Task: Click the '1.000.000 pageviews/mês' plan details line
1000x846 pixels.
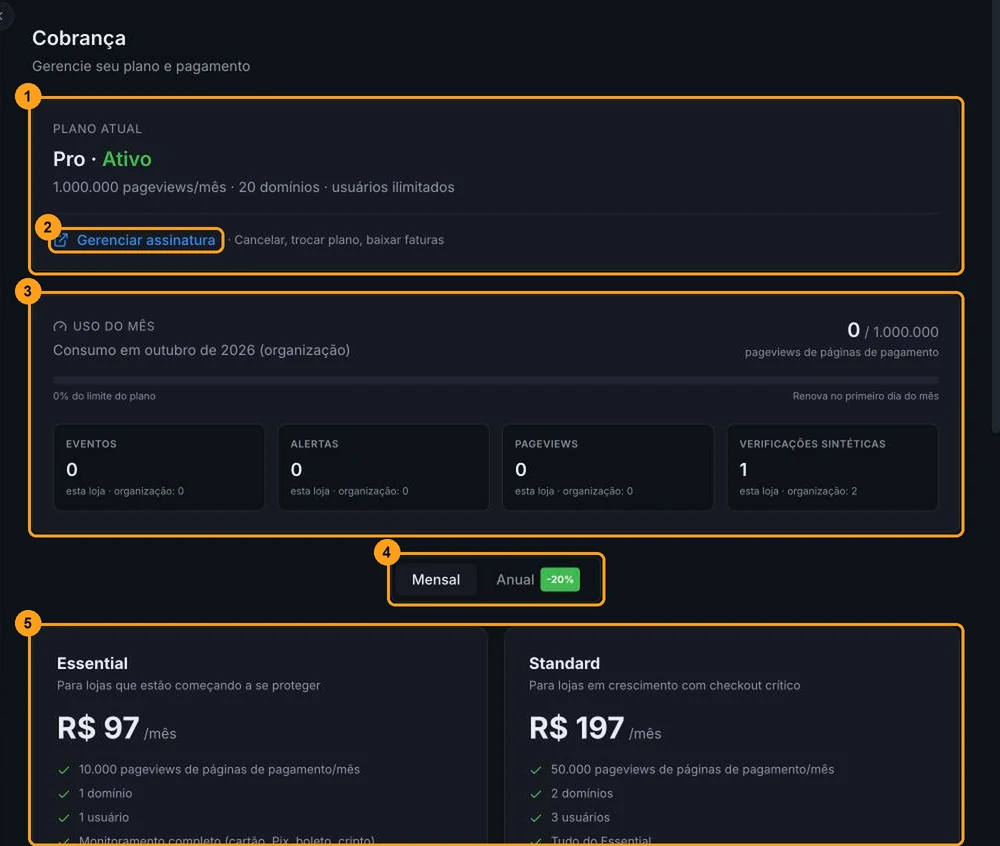Action: pos(254,187)
